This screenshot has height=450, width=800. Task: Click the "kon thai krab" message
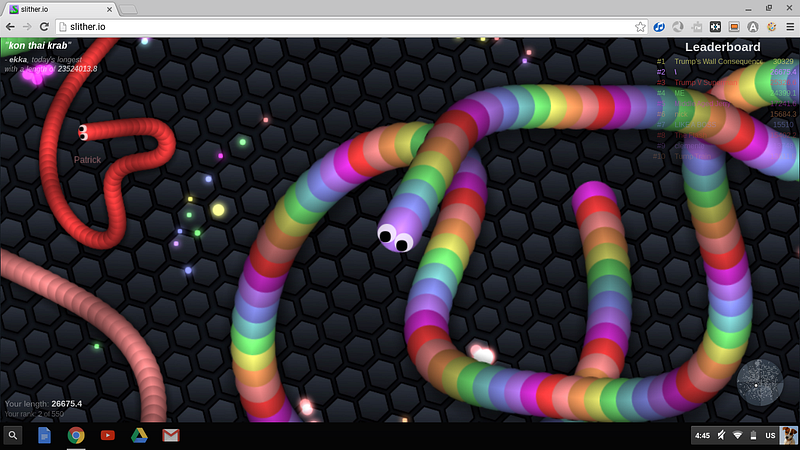point(38,45)
